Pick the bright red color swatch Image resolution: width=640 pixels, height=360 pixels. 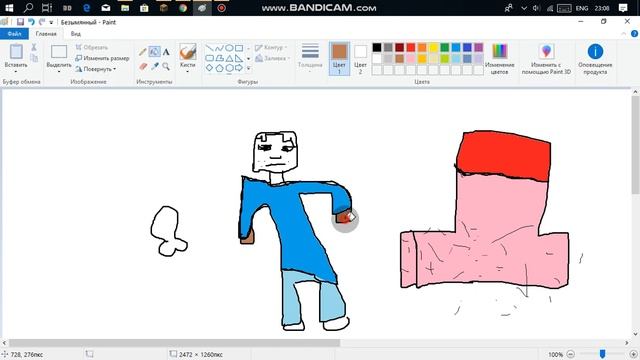(x=411, y=47)
